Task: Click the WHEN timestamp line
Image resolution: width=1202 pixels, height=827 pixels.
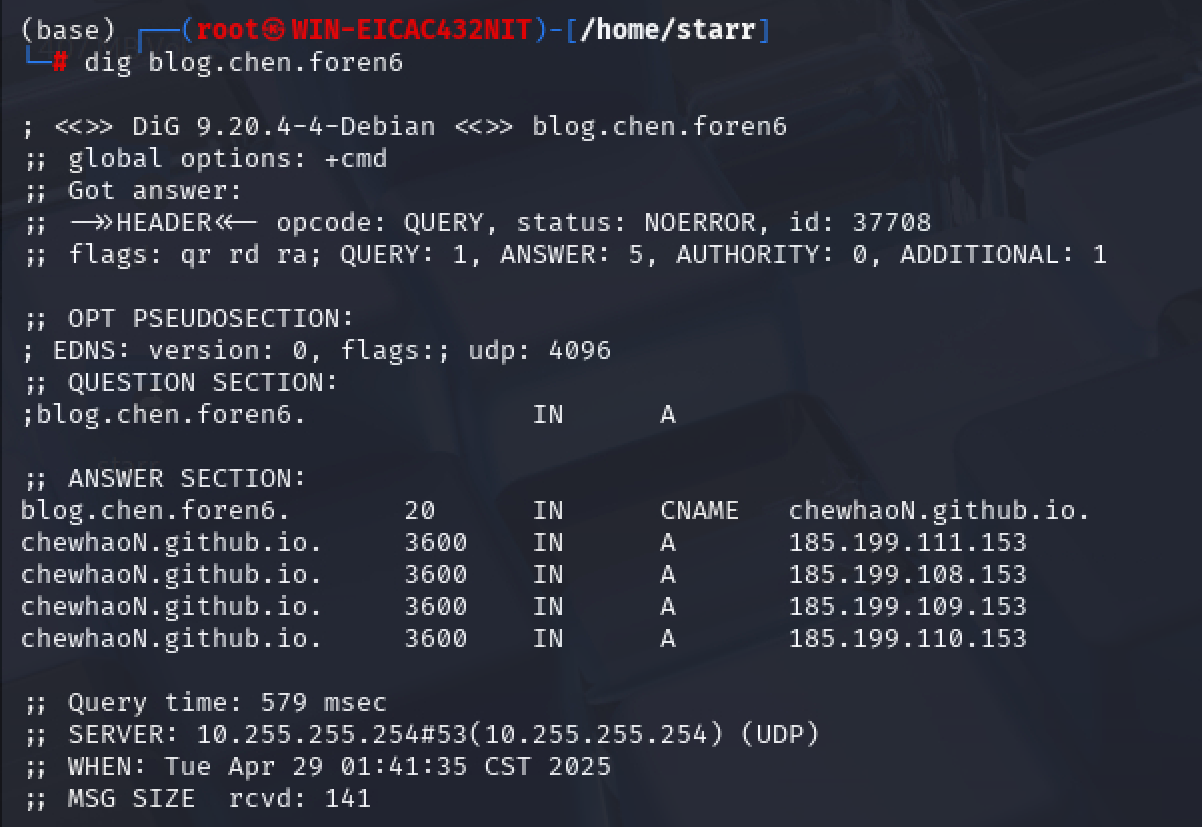Action: 316,767
